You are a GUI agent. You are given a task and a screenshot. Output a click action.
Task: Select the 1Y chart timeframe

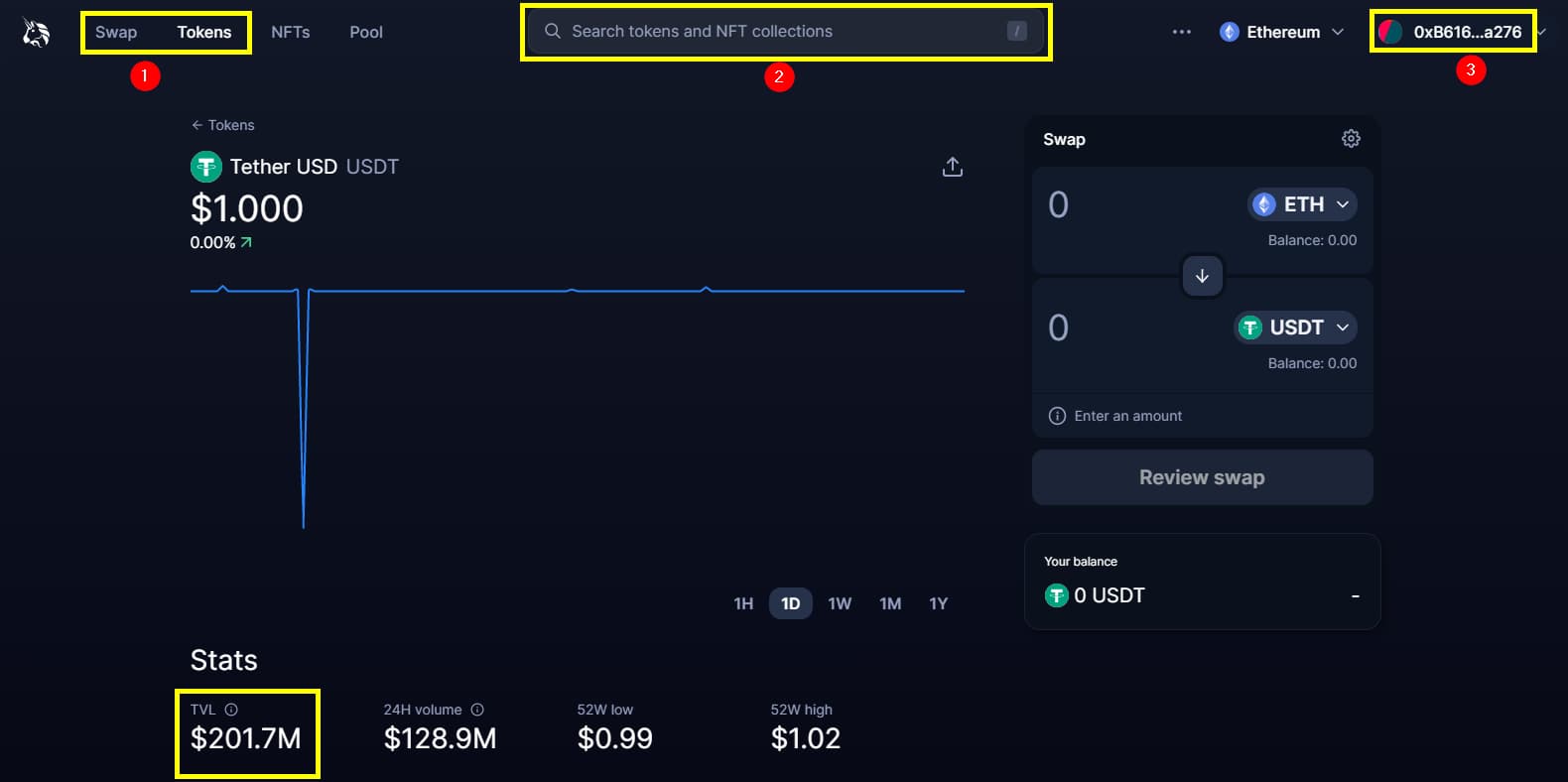coord(938,602)
